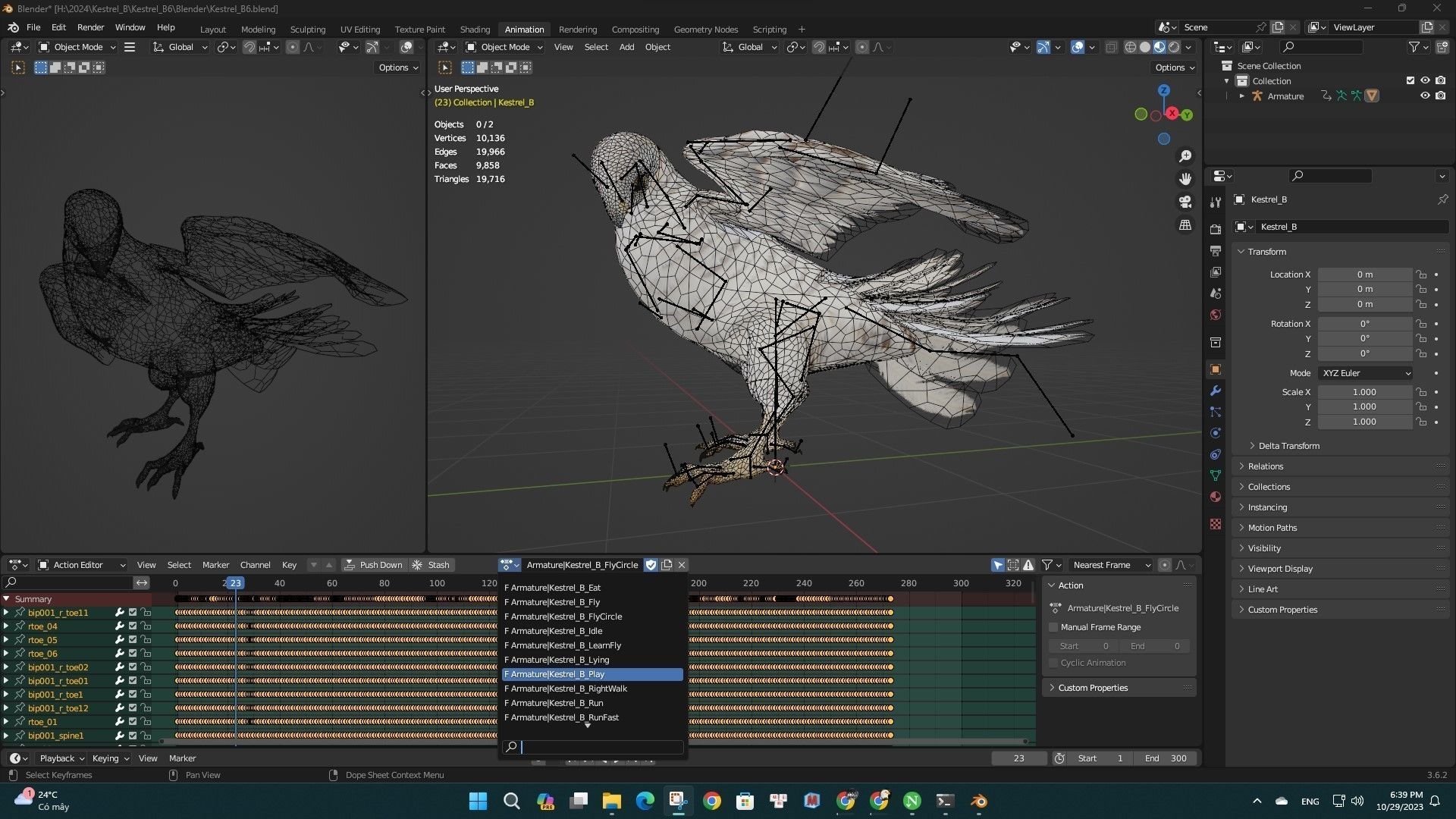Viewport: 1456px width, 819px height.
Task: Open the Modifiers properties tab
Action: pyautogui.click(x=1216, y=391)
